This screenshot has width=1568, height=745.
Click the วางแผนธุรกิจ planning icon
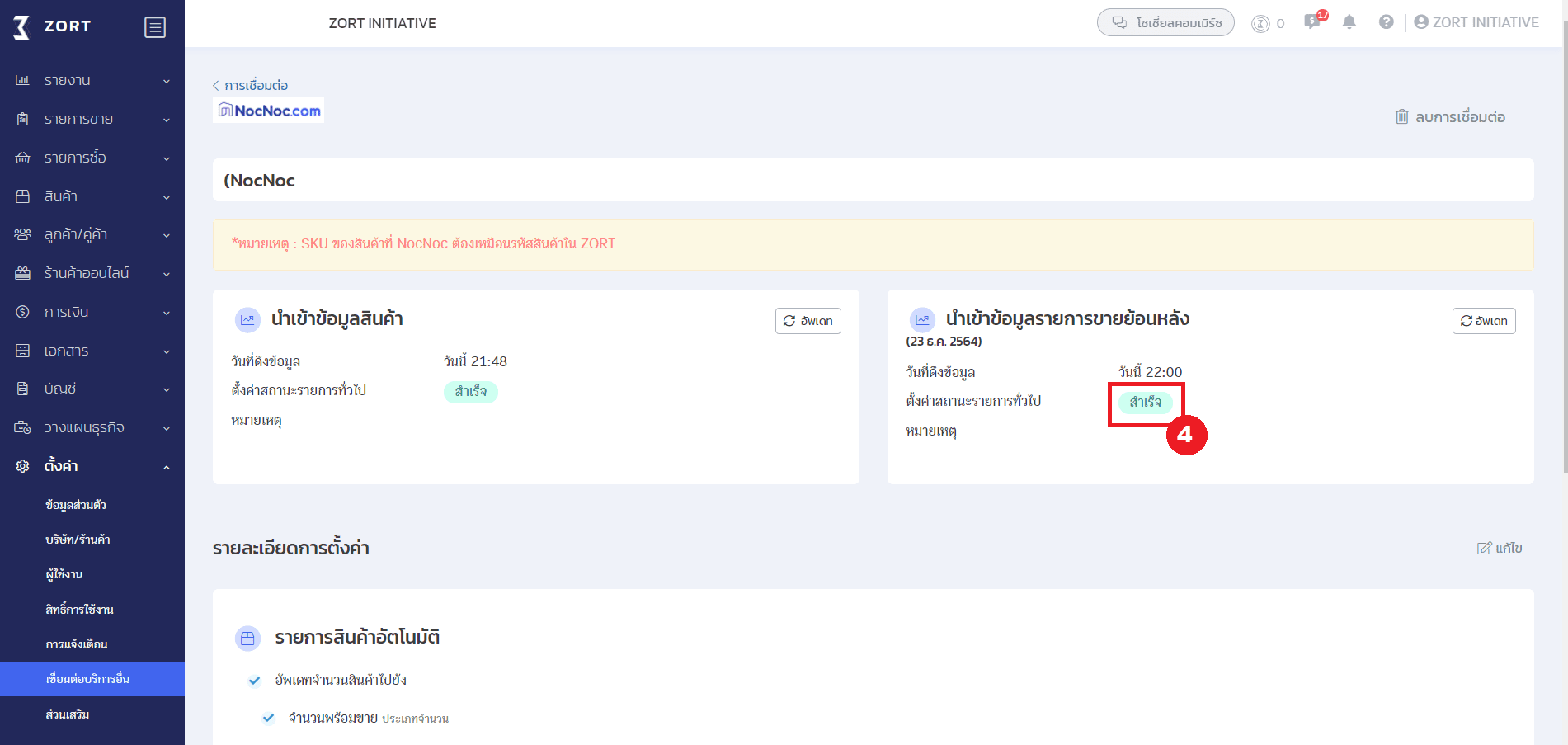pyautogui.click(x=22, y=427)
